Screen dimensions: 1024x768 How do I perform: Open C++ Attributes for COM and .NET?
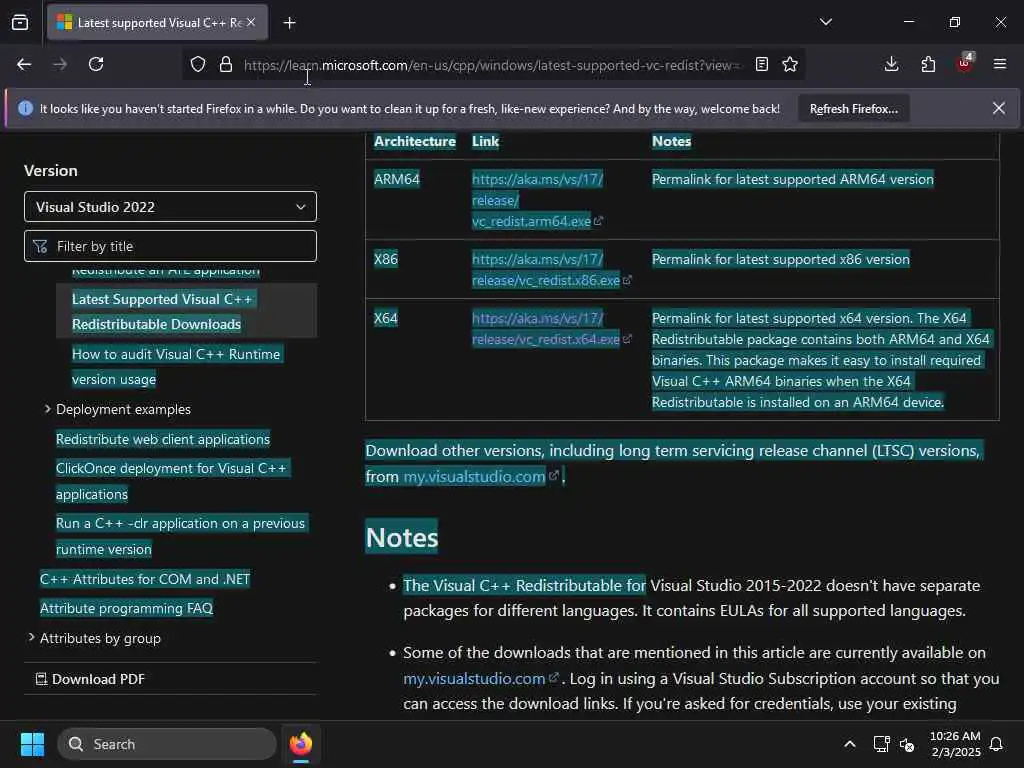click(144, 579)
